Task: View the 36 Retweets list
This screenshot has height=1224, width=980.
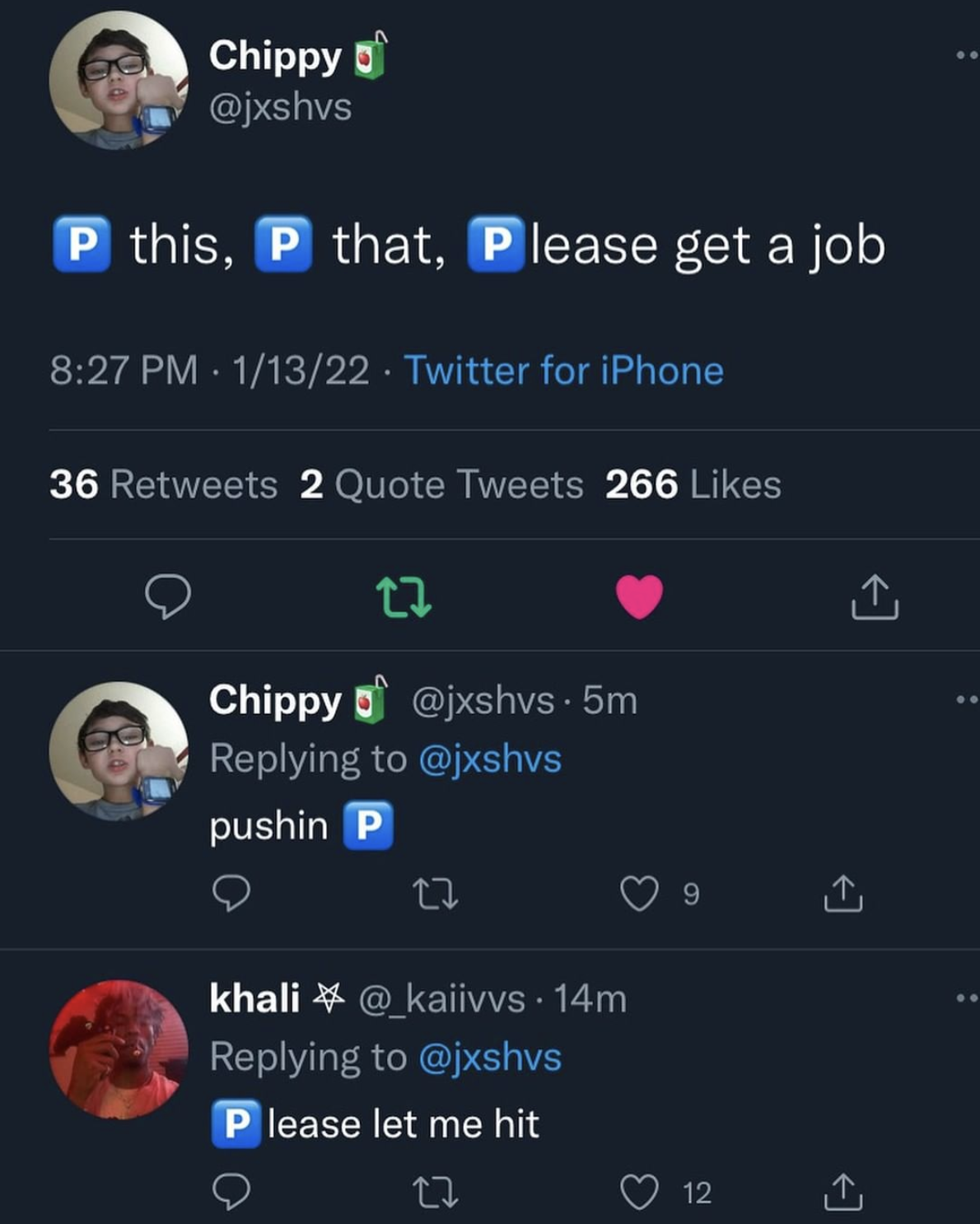Action: 163,484
